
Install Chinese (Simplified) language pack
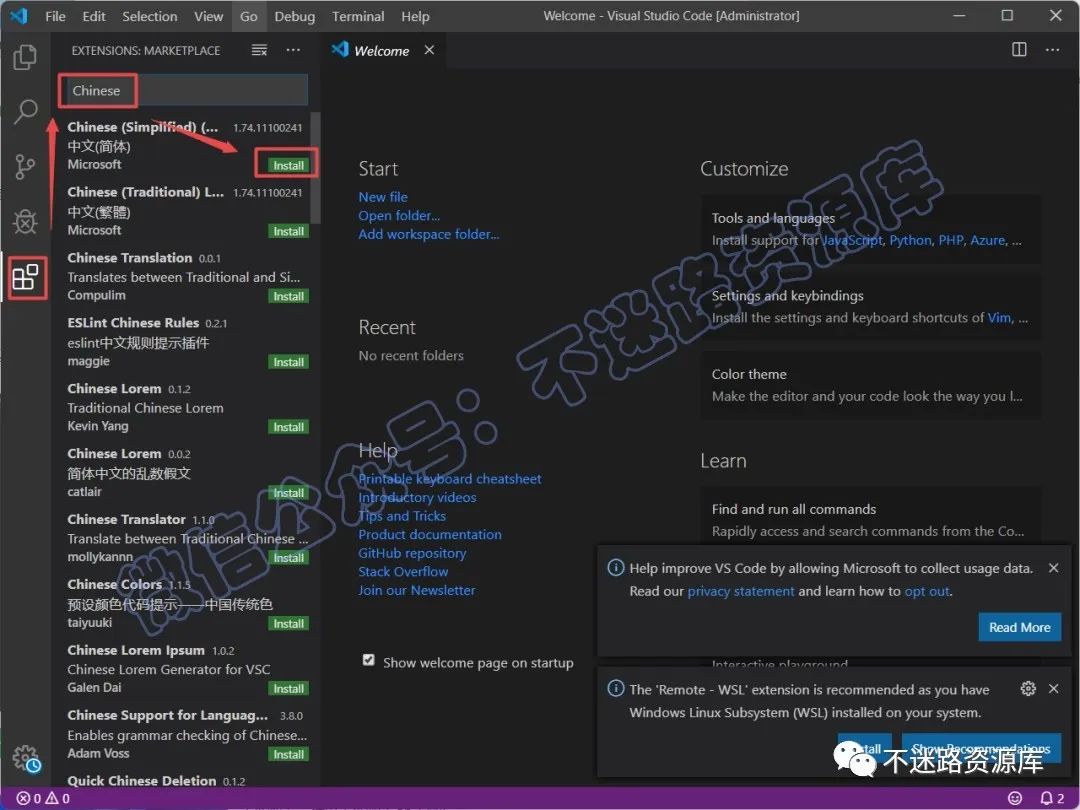pyautogui.click(x=288, y=165)
